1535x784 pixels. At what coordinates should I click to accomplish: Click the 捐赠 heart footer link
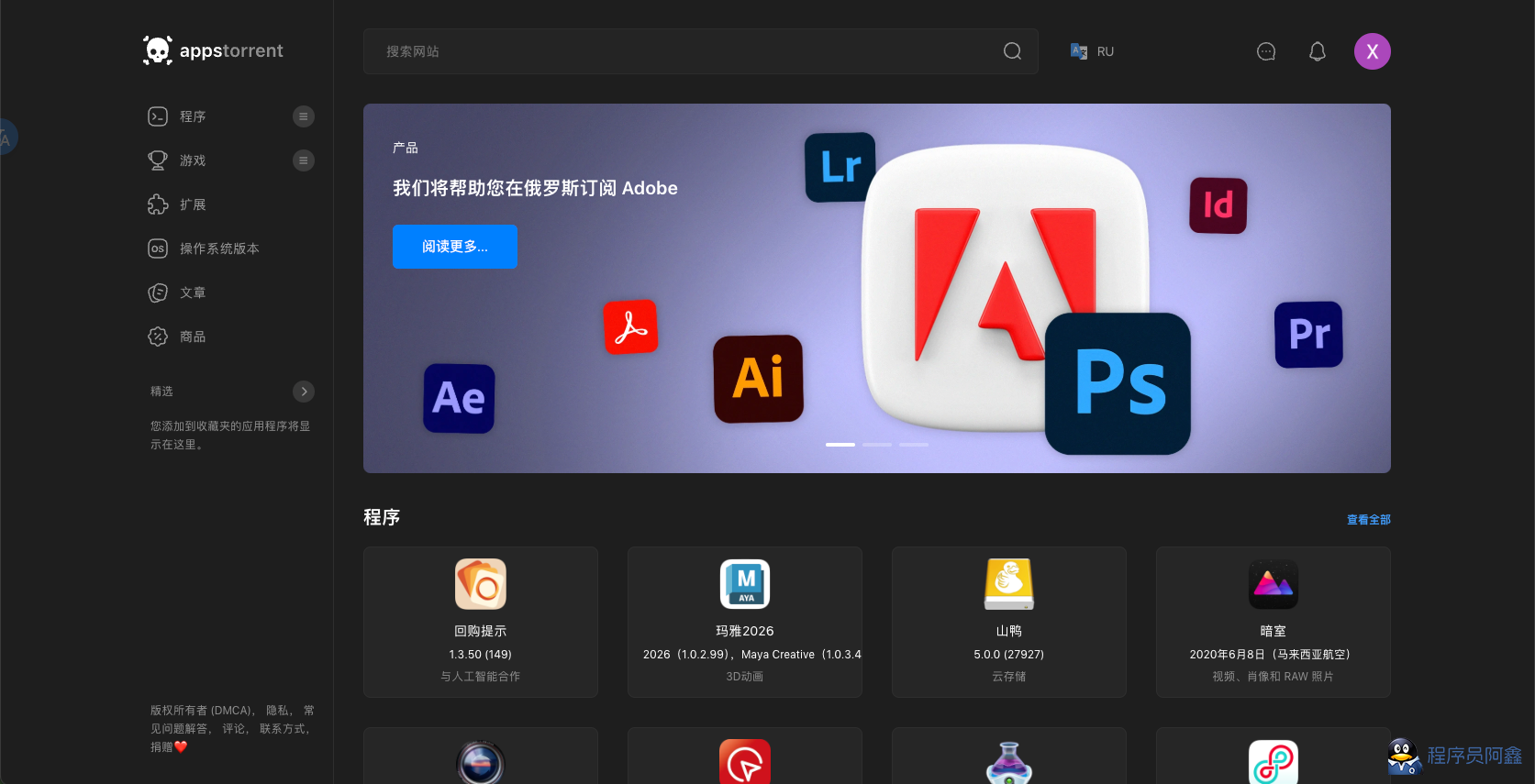coord(169,747)
